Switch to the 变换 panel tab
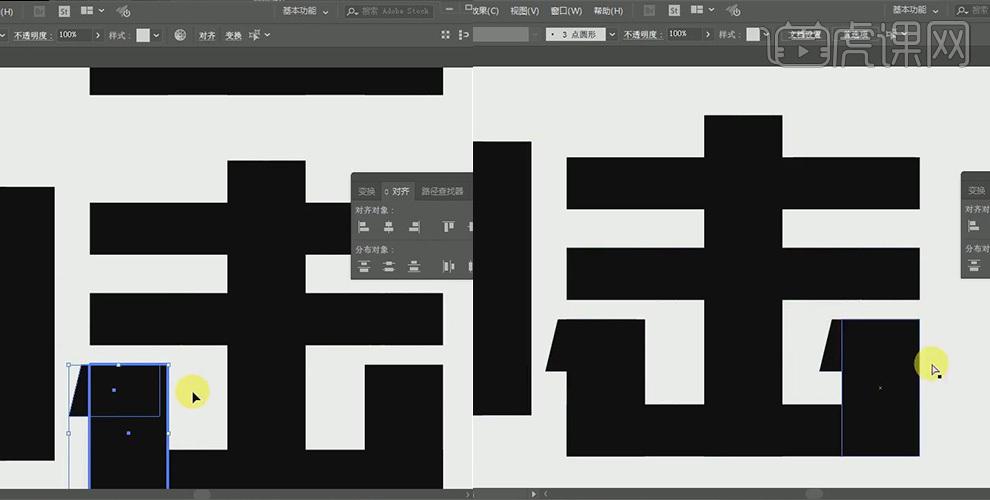This screenshot has height=500, width=990. tap(366, 191)
